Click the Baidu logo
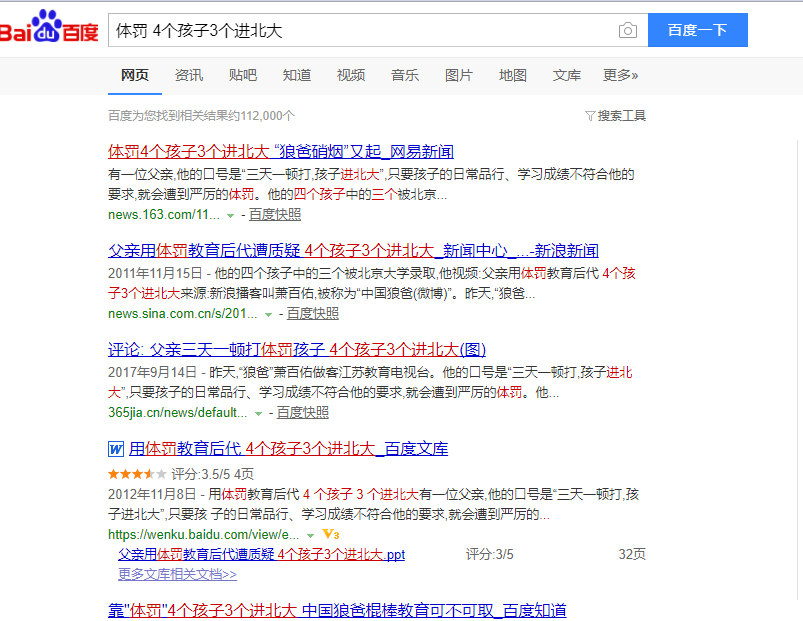Image resolution: width=803 pixels, height=621 pixels. pos(49,30)
